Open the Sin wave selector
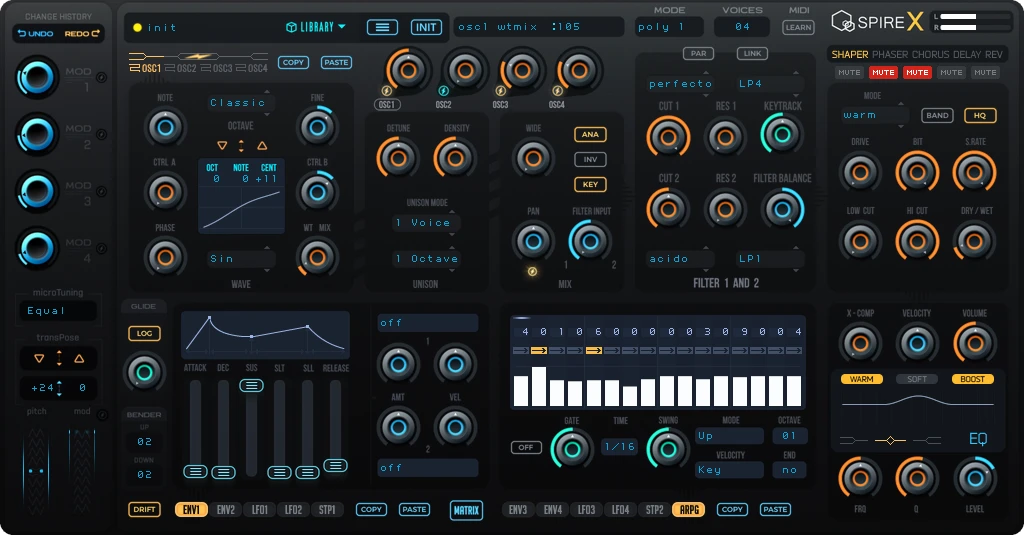 pyautogui.click(x=240, y=259)
